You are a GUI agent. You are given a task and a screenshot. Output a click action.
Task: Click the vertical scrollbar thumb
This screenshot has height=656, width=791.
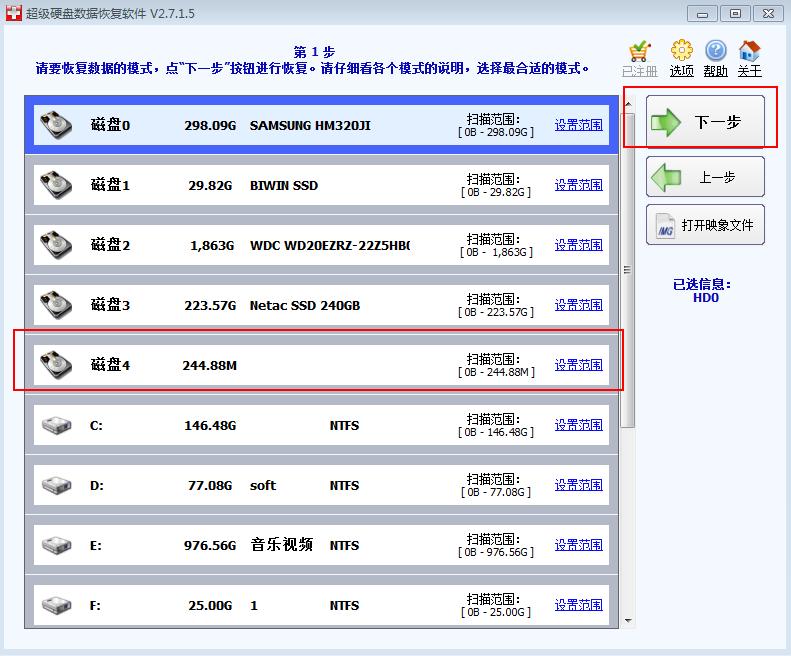tap(628, 270)
